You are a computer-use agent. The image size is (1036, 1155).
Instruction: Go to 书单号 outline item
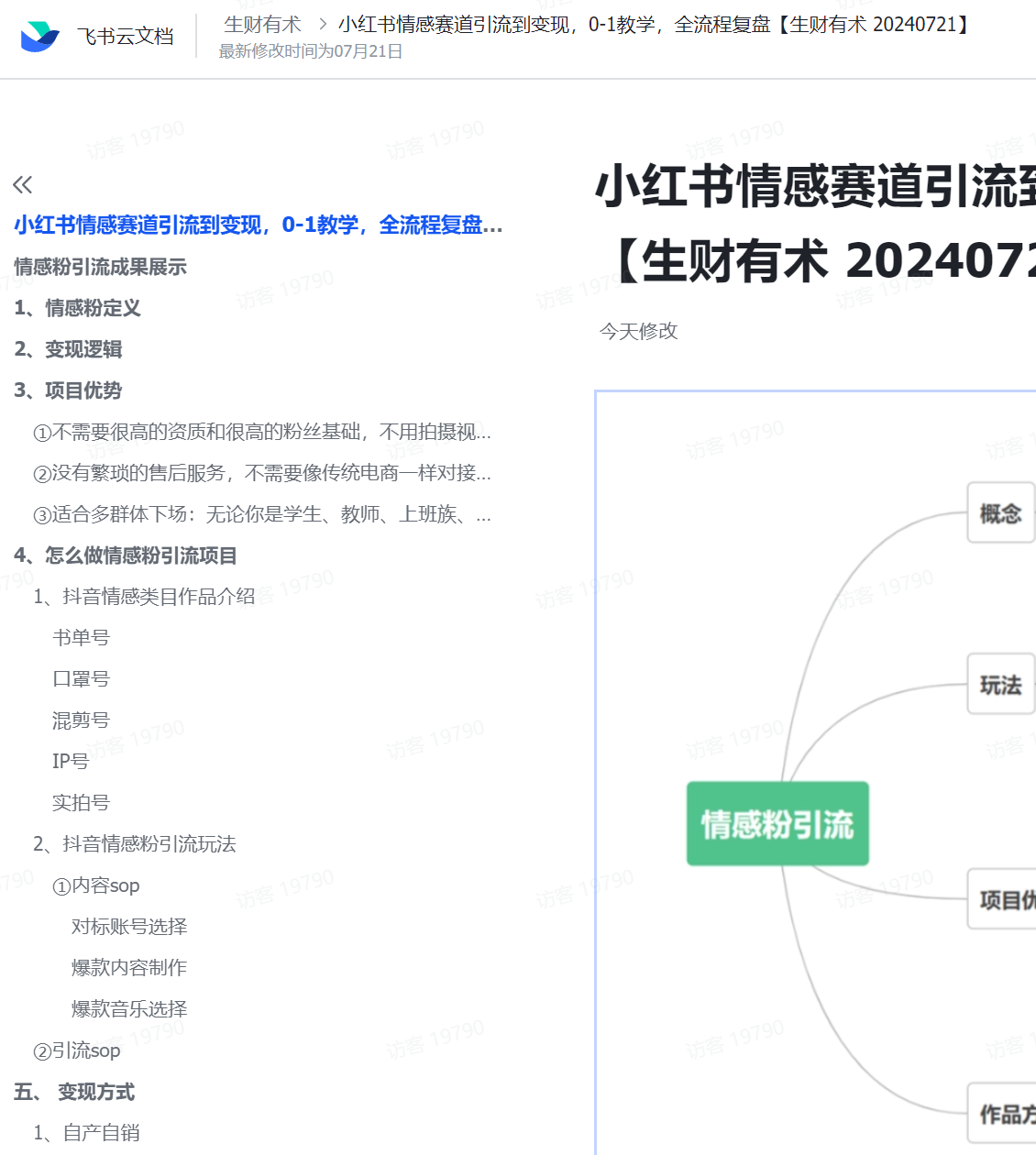[81, 638]
